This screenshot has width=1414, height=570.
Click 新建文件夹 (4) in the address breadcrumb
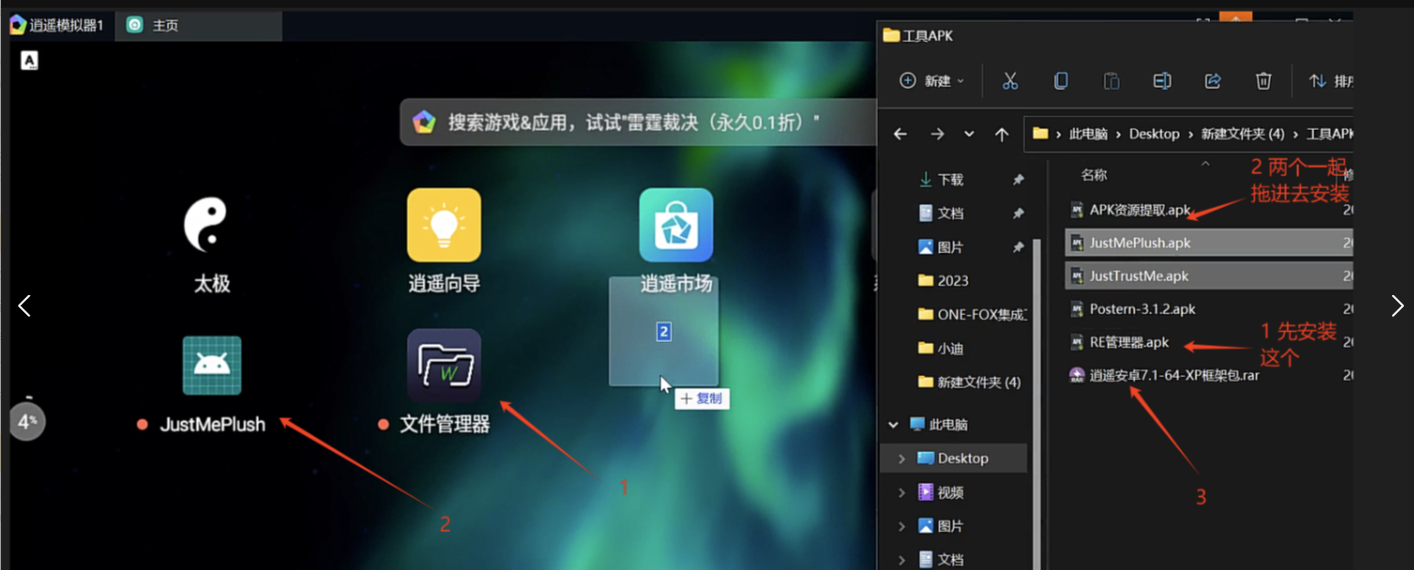(1242, 134)
